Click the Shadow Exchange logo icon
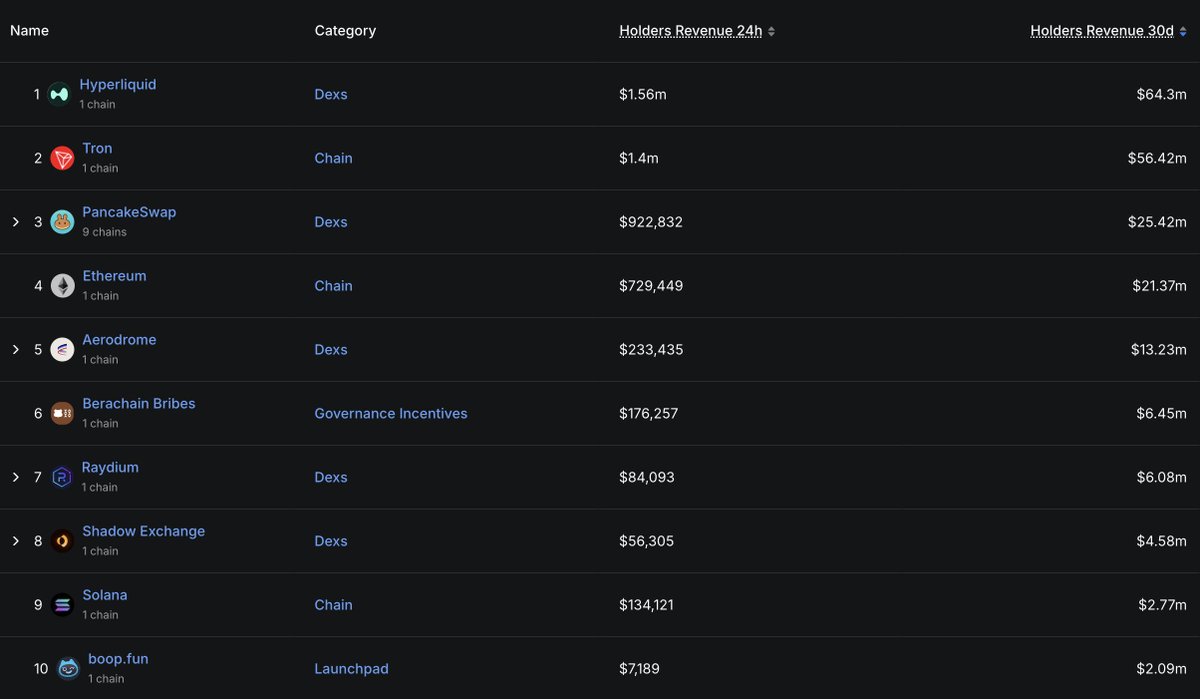This screenshot has height=699, width=1200. (62, 541)
